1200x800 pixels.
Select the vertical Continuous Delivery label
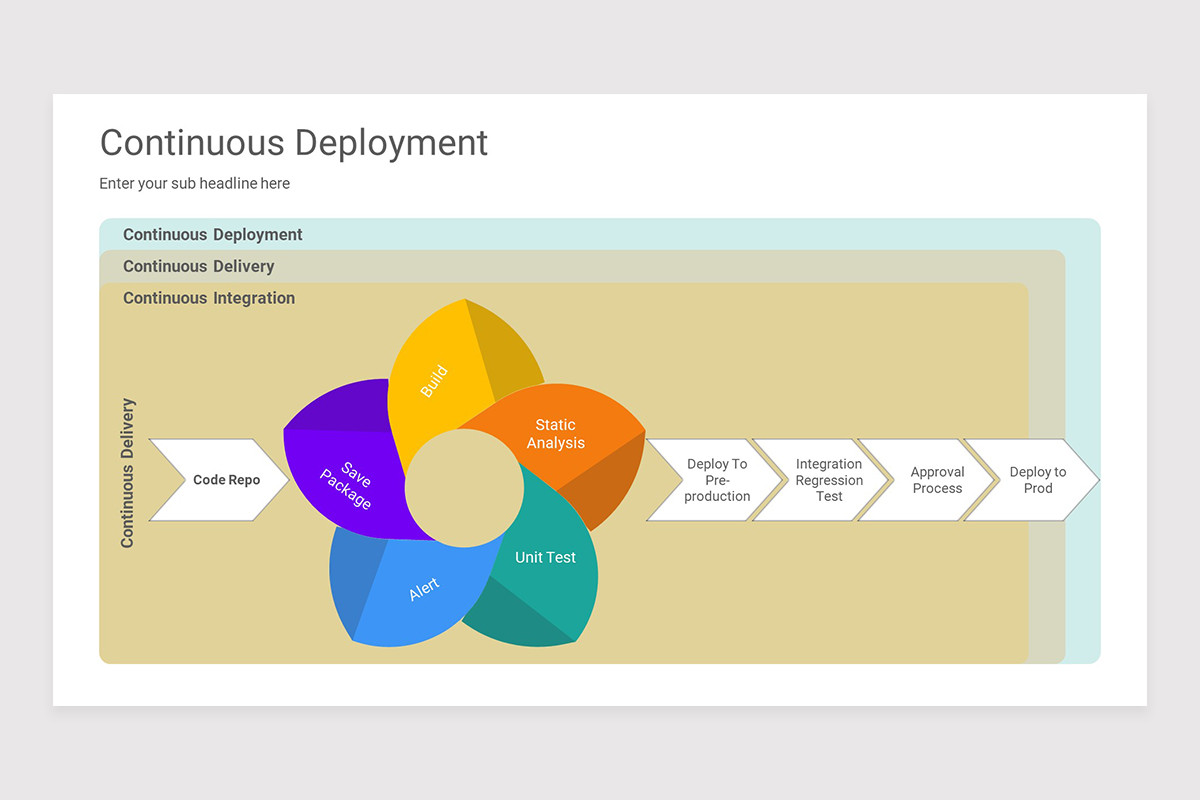click(128, 475)
